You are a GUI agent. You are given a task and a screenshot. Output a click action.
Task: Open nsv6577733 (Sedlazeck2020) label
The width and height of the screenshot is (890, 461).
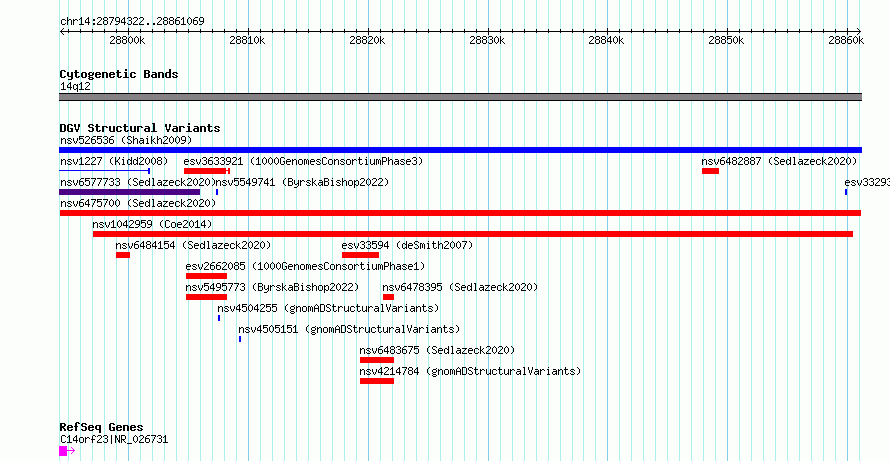click(x=137, y=182)
